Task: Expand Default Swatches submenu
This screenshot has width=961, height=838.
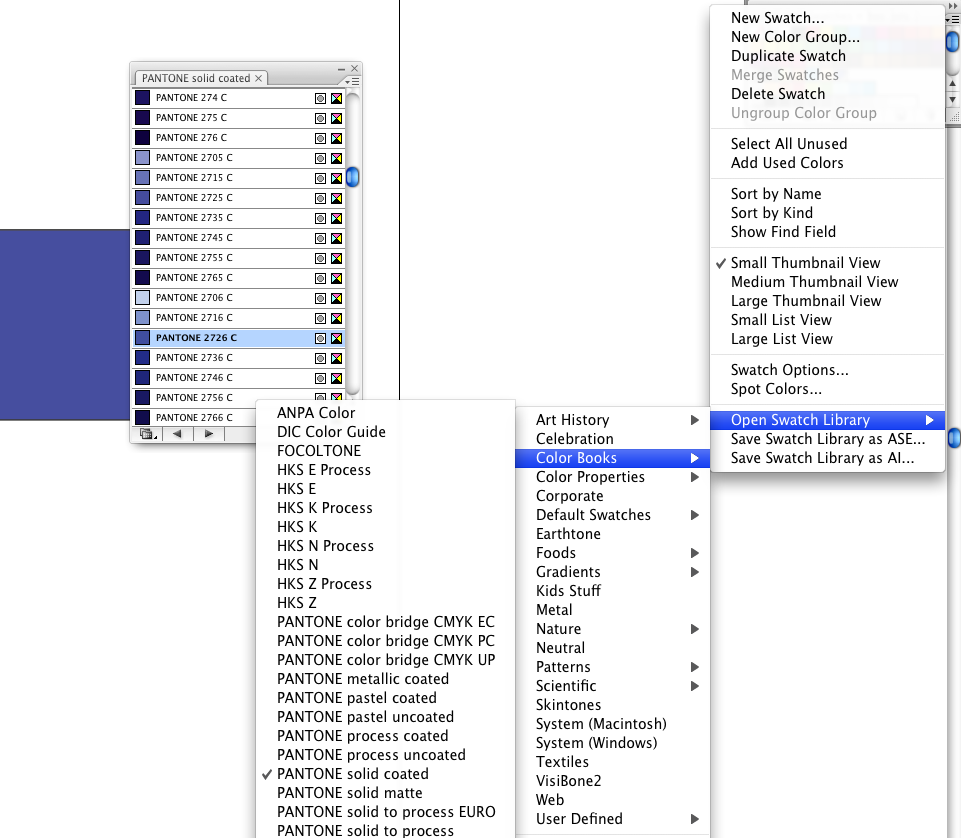Action: coord(612,515)
